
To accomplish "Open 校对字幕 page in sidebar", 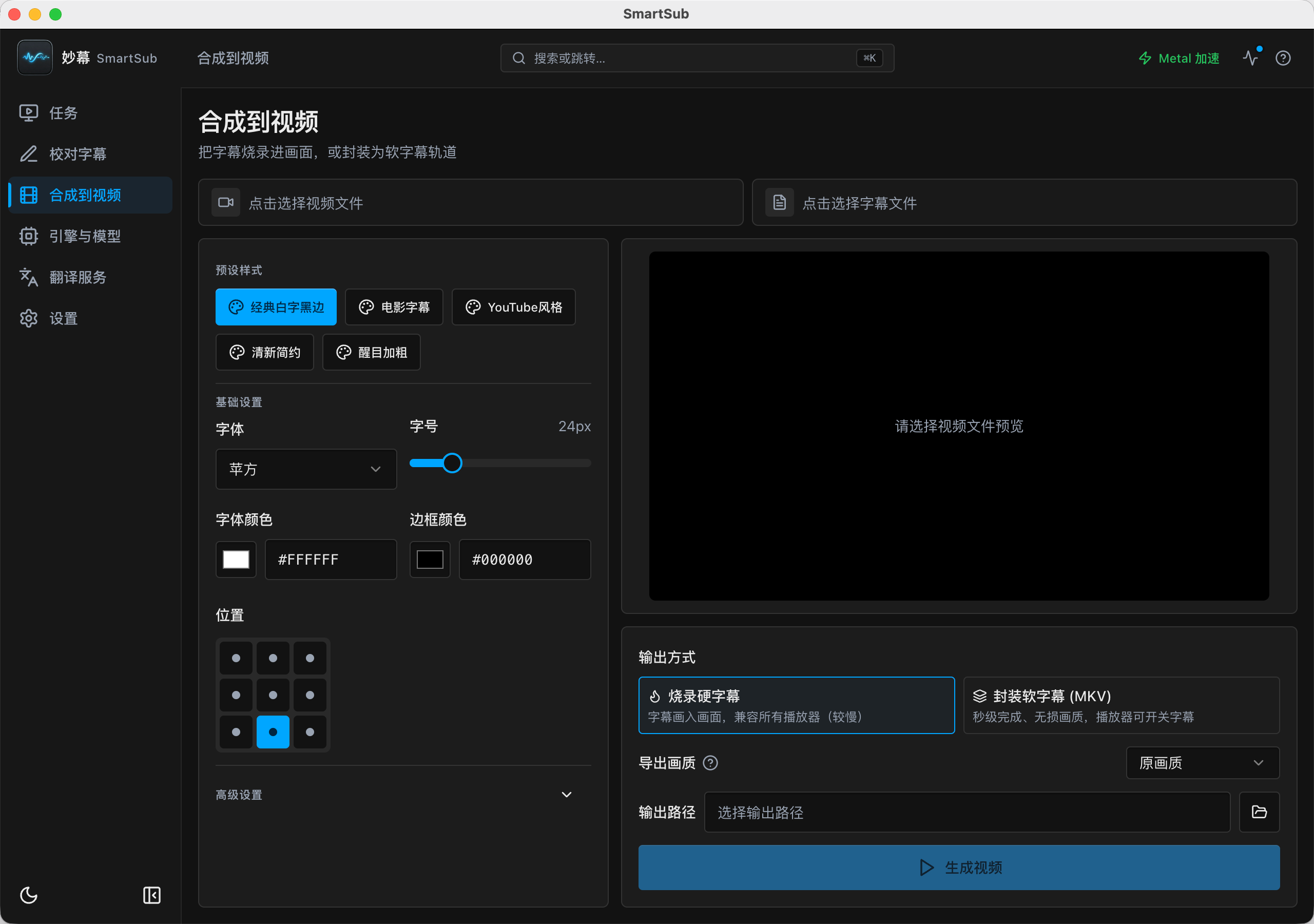I will coord(90,153).
